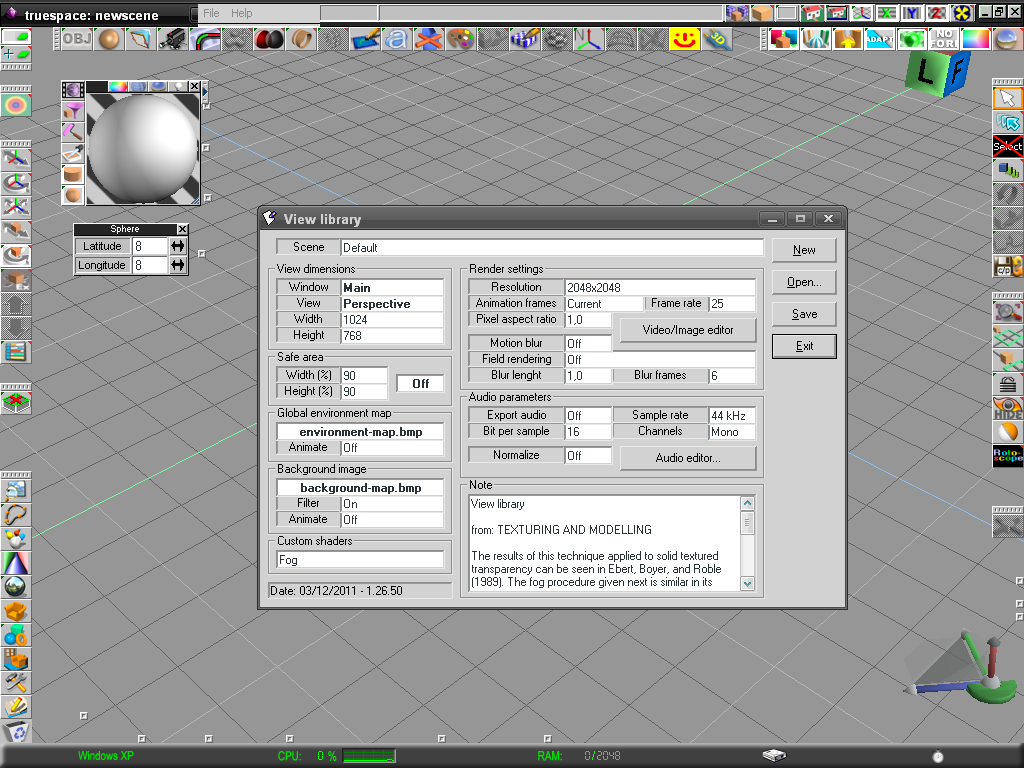This screenshot has height=768, width=1024.
Task: Open the Video/Image editor
Action: [688, 330]
